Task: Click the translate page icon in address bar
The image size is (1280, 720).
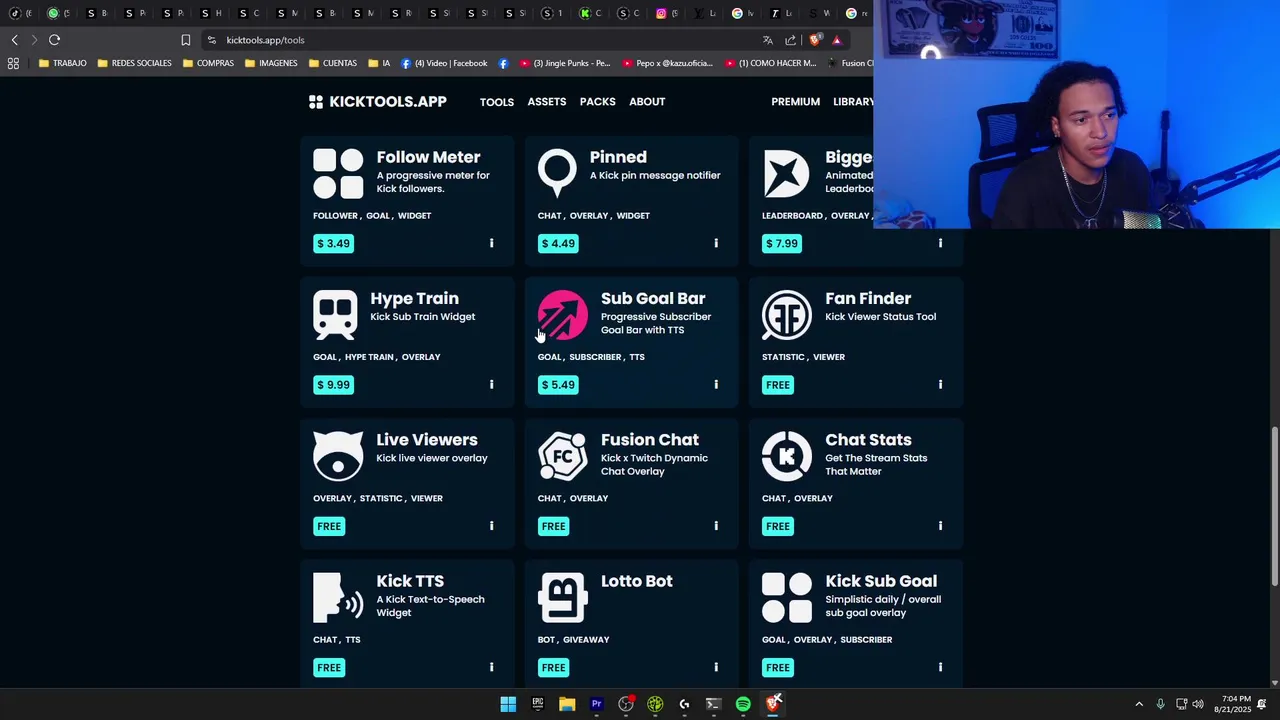Action: (767, 40)
